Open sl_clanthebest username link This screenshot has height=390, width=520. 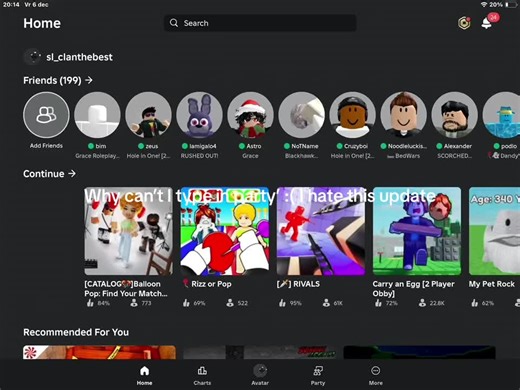tap(79, 57)
